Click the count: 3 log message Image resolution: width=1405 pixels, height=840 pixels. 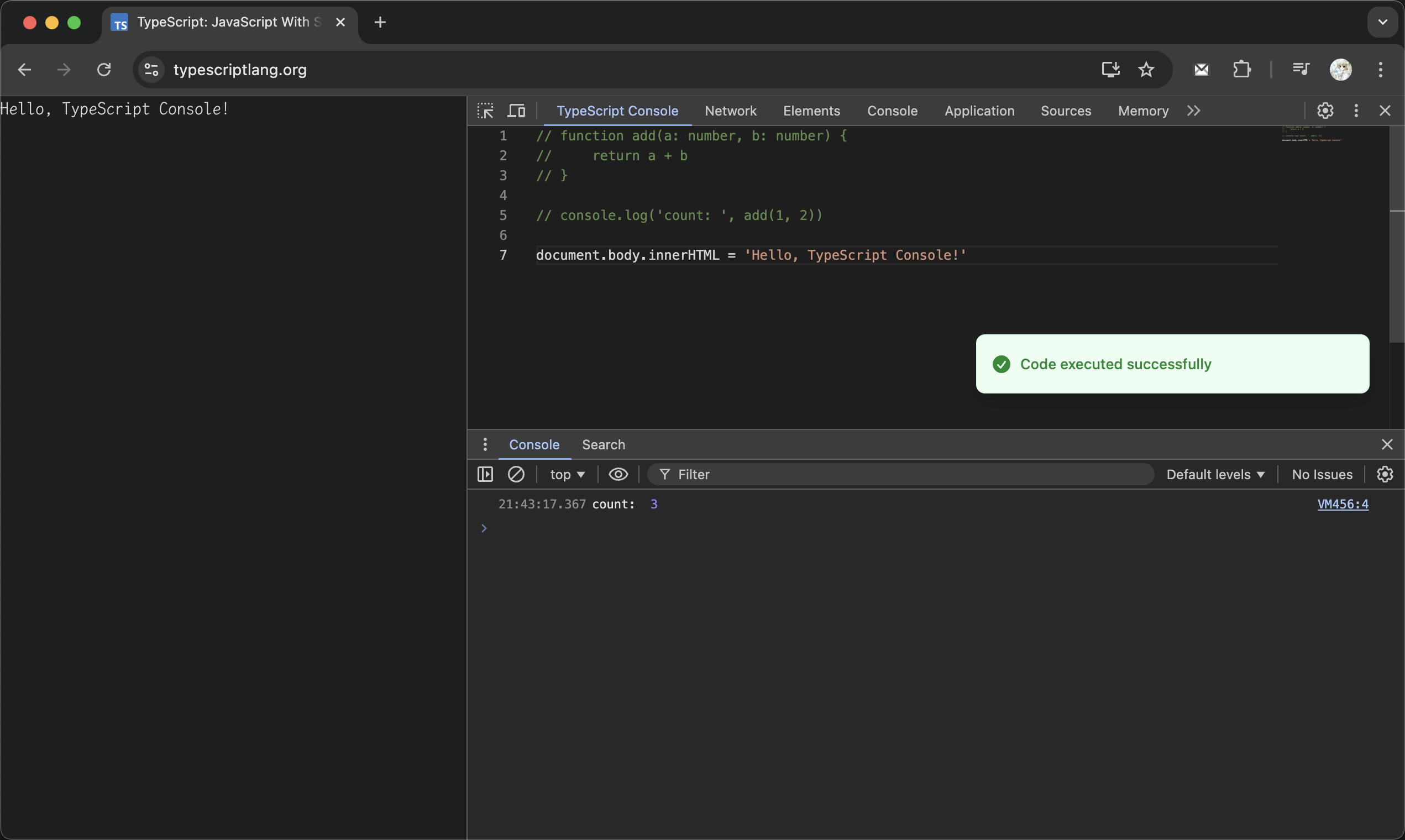point(625,504)
